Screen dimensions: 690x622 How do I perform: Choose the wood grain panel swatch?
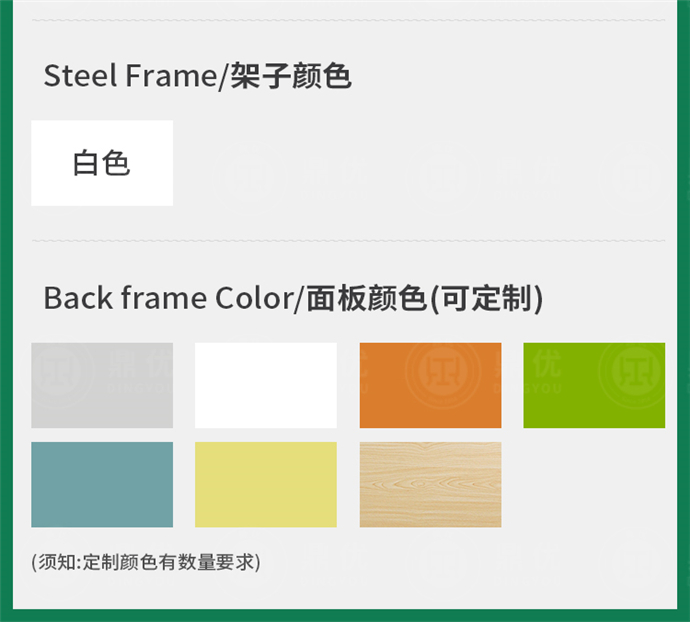430,485
